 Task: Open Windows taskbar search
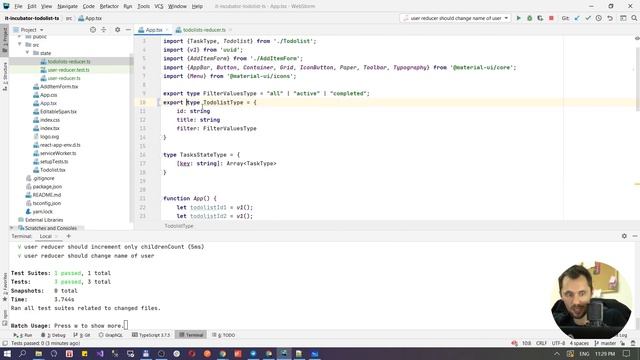(22, 353)
